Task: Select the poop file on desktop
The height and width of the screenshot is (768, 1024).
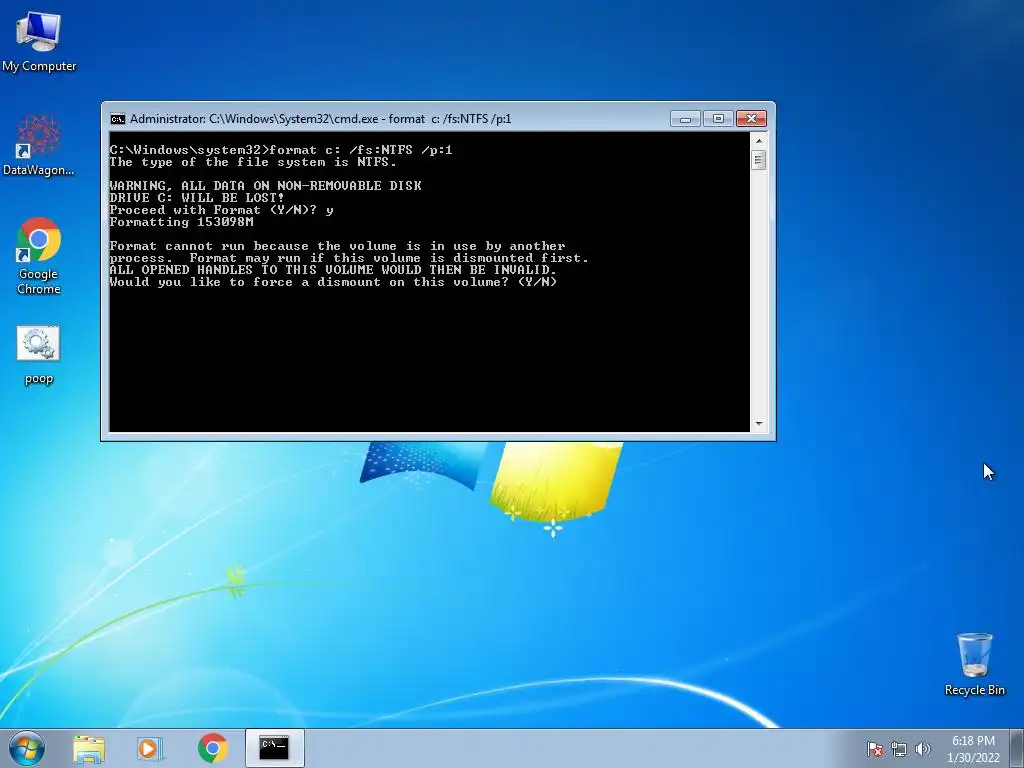Action: click(39, 355)
